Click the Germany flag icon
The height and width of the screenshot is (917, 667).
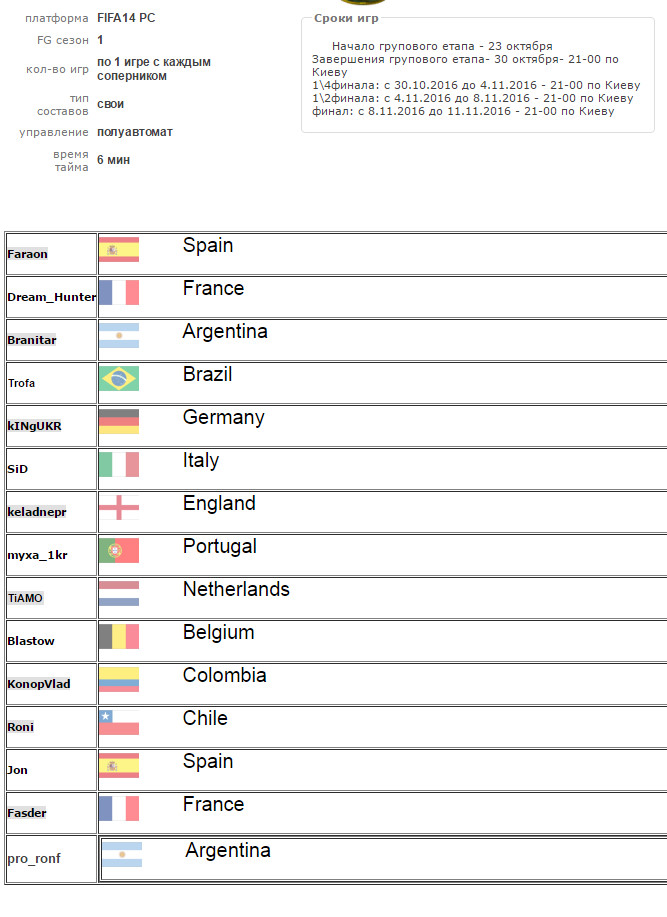point(119,422)
